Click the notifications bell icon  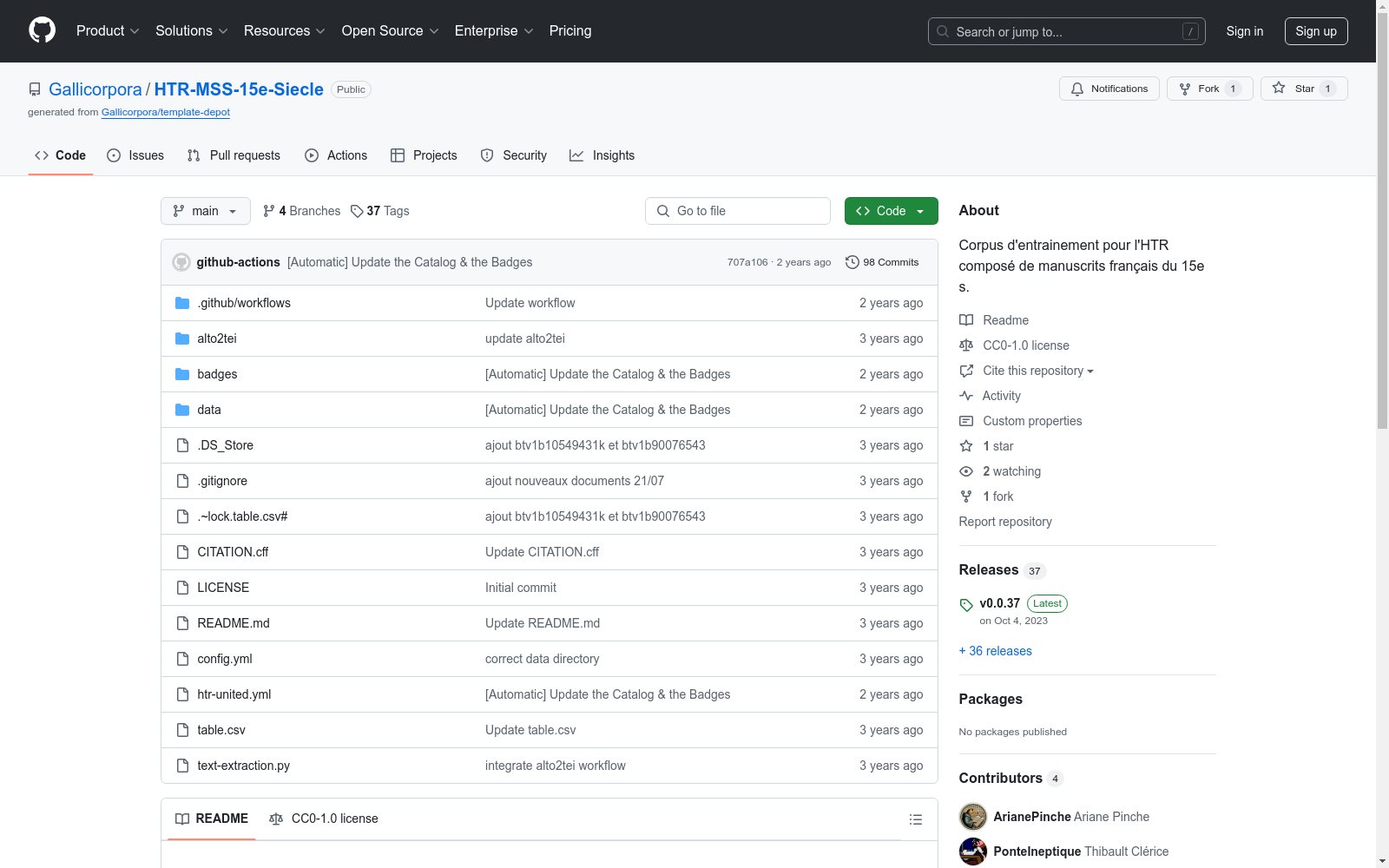1077,89
